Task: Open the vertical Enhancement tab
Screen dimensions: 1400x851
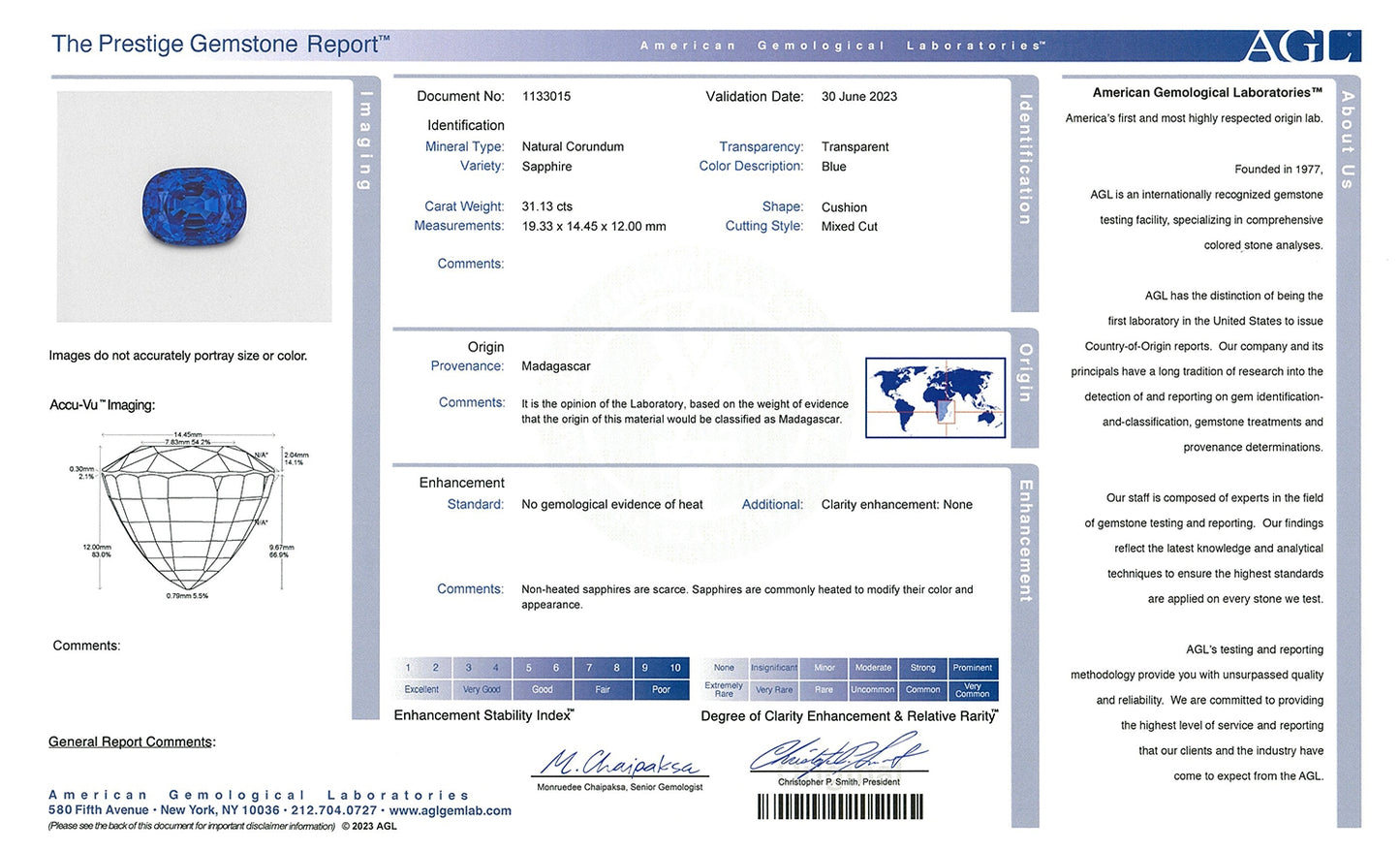Action: (x=1025, y=541)
